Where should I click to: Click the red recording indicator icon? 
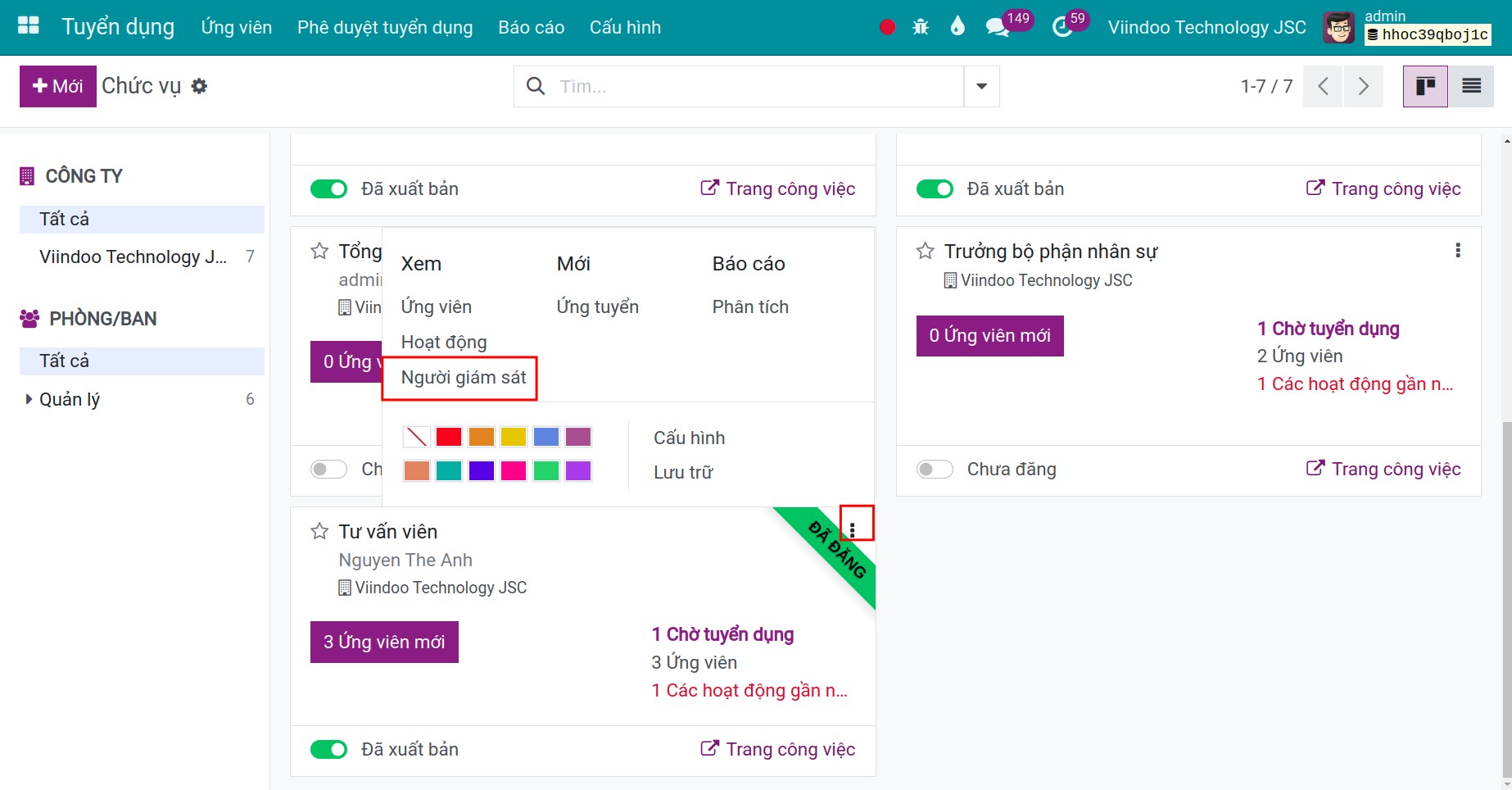click(x=887, y=27)
